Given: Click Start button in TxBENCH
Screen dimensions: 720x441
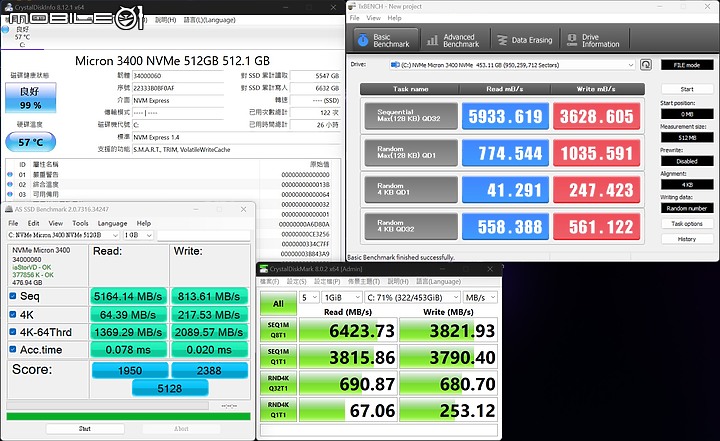Looking at the screenshot, I should pyautogui.click(x=687, y=89).
